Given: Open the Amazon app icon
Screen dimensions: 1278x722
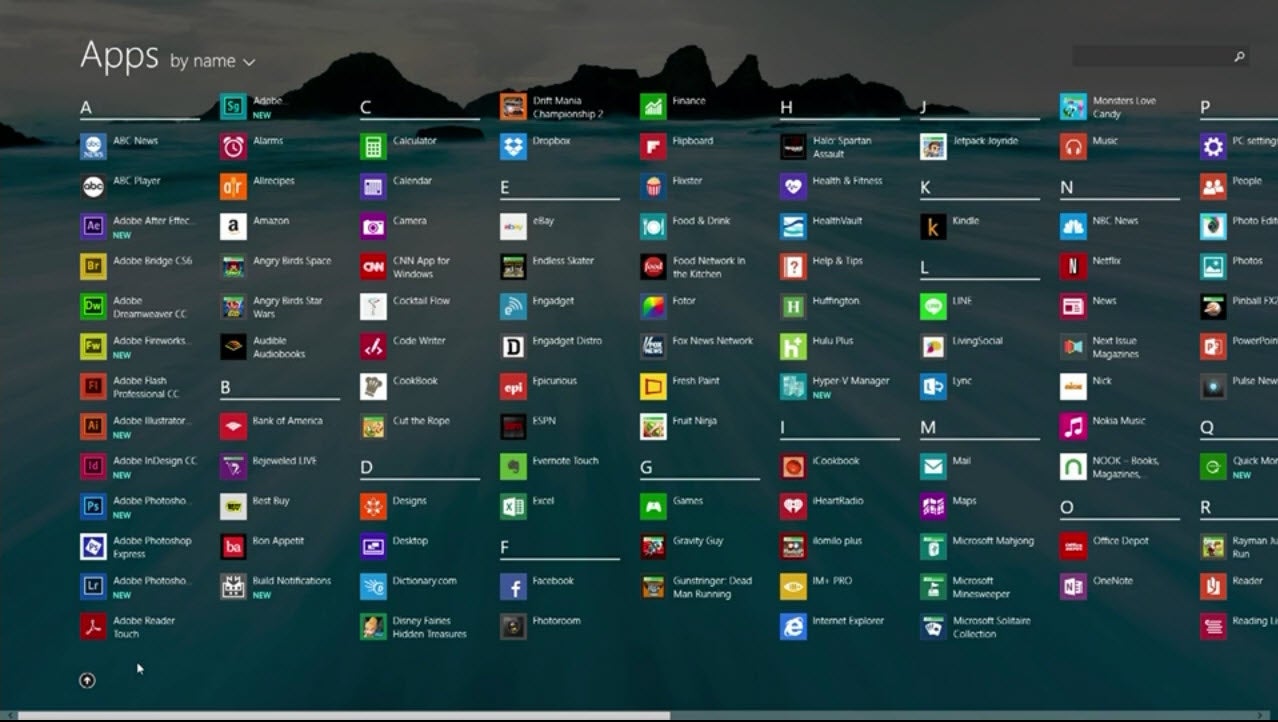Looking at the screenshot, I should coord(233,227).
